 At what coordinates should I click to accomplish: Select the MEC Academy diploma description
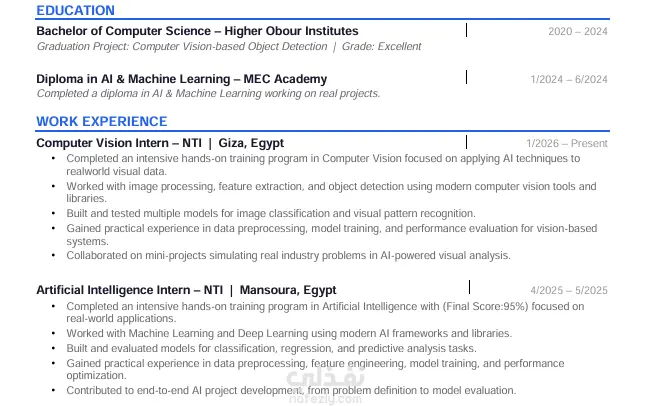(208, 93)
